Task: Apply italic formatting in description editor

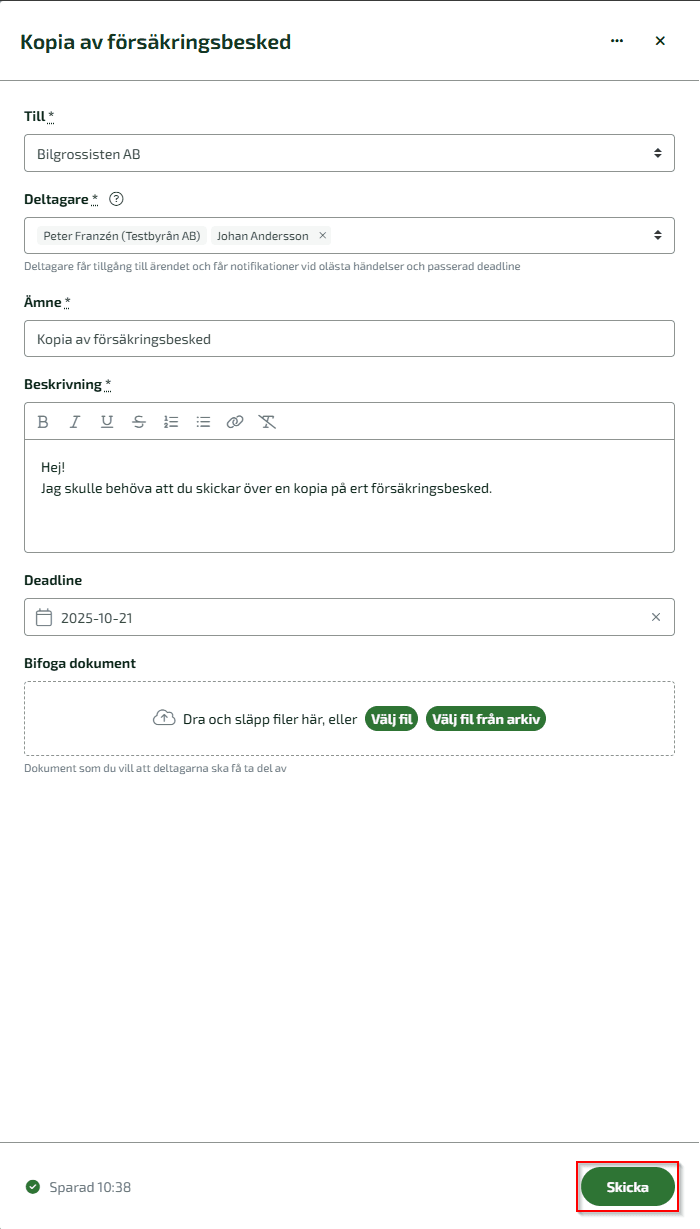Action: (x=75, y=422)
